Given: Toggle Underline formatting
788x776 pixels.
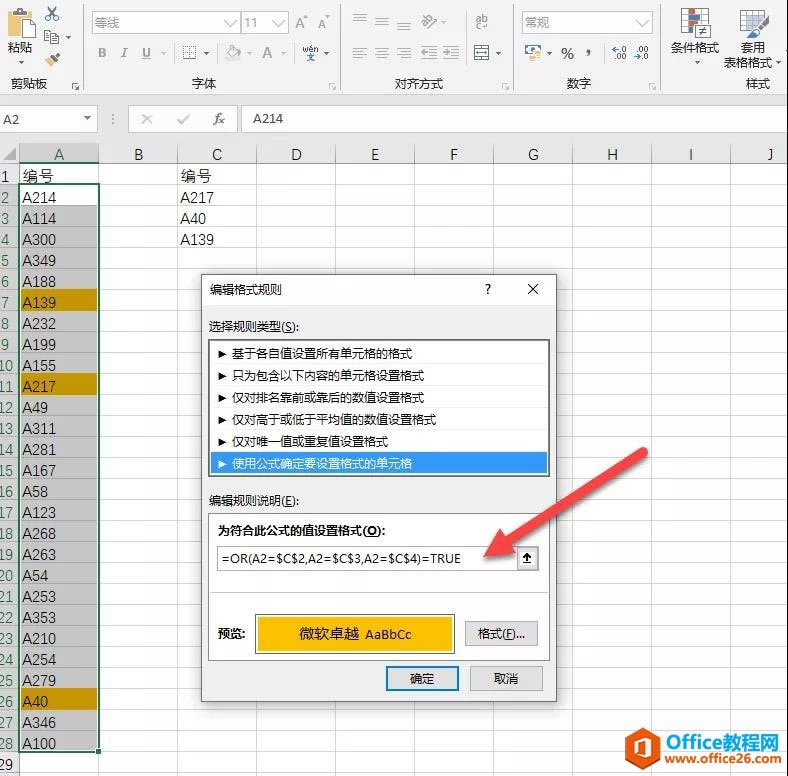Looking at the screenshot, I should tap(146, 53).
